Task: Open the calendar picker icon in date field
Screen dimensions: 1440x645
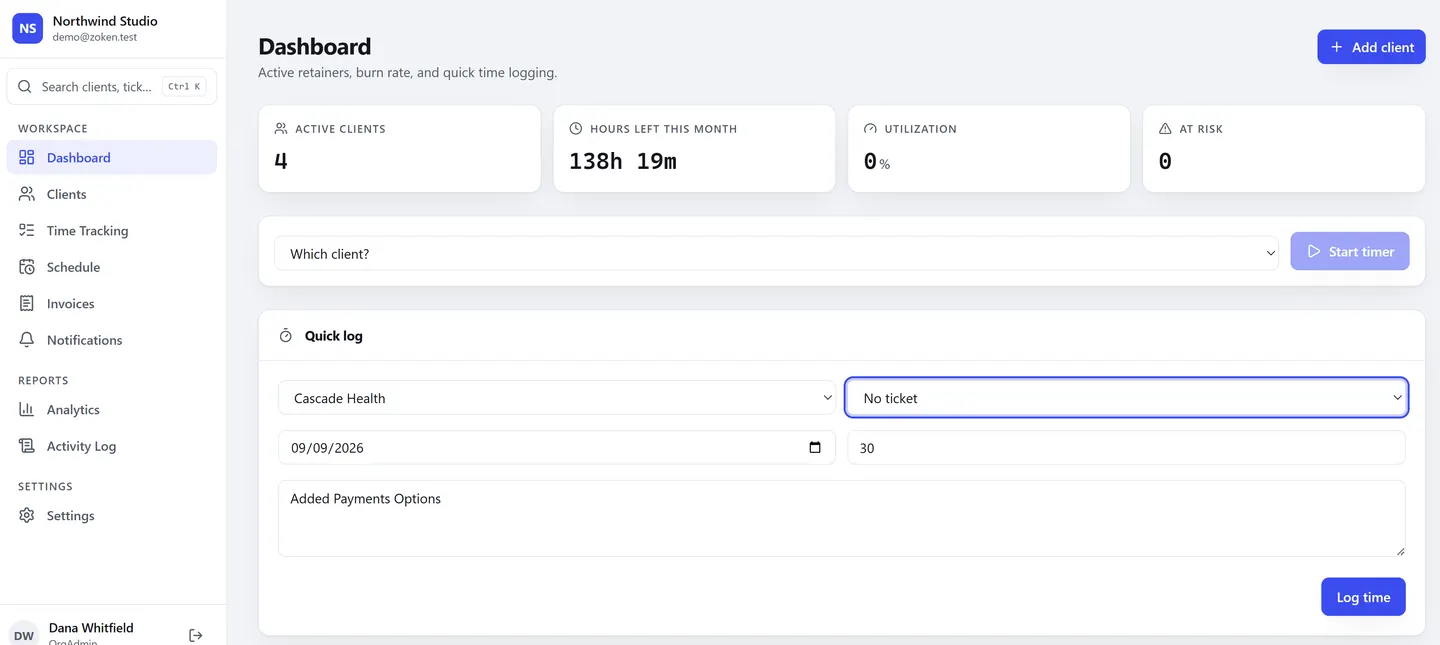Action: [815, 447]
